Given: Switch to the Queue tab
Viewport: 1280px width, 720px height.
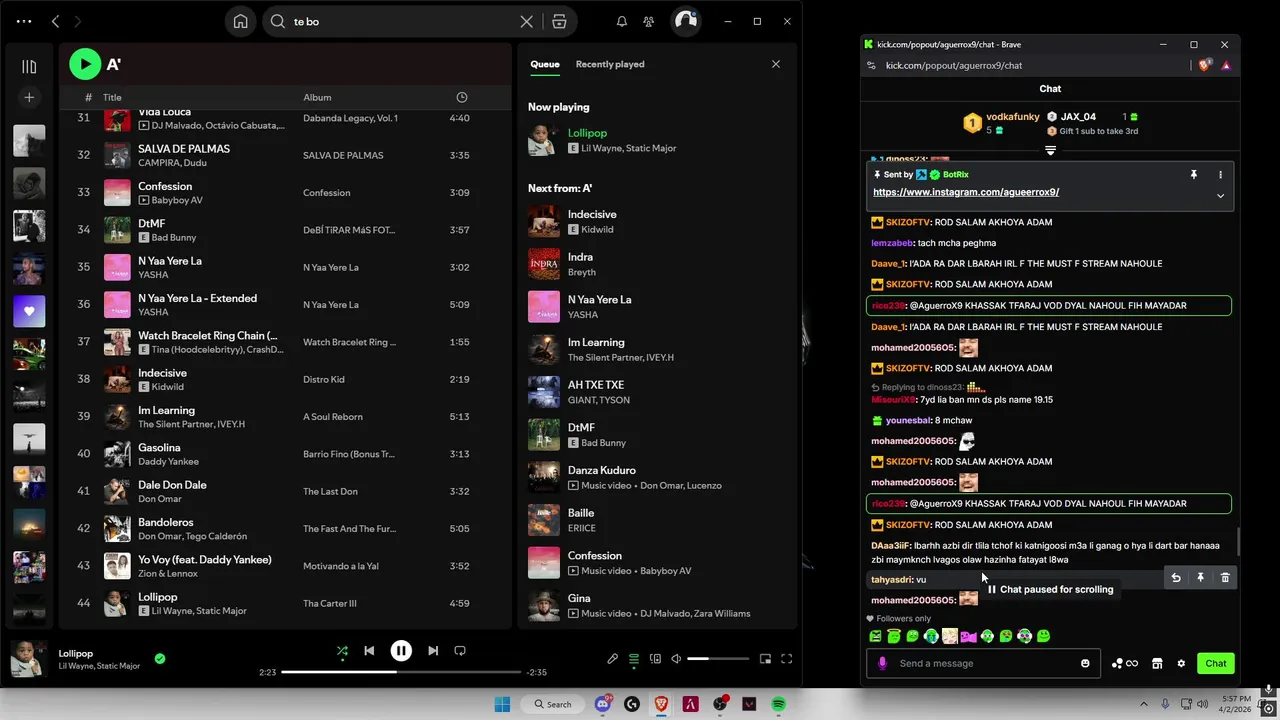Looking at the screenshot, I should point(545,64).
